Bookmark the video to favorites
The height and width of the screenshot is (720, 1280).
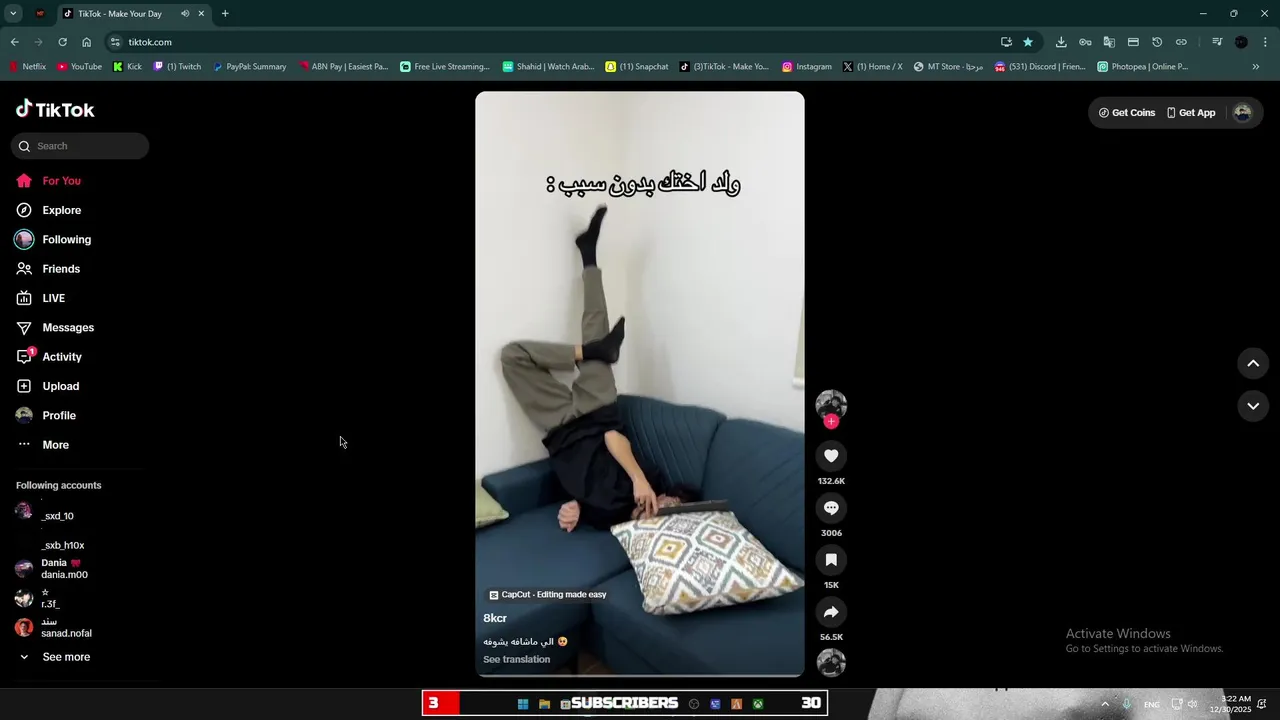coord(831,560)
